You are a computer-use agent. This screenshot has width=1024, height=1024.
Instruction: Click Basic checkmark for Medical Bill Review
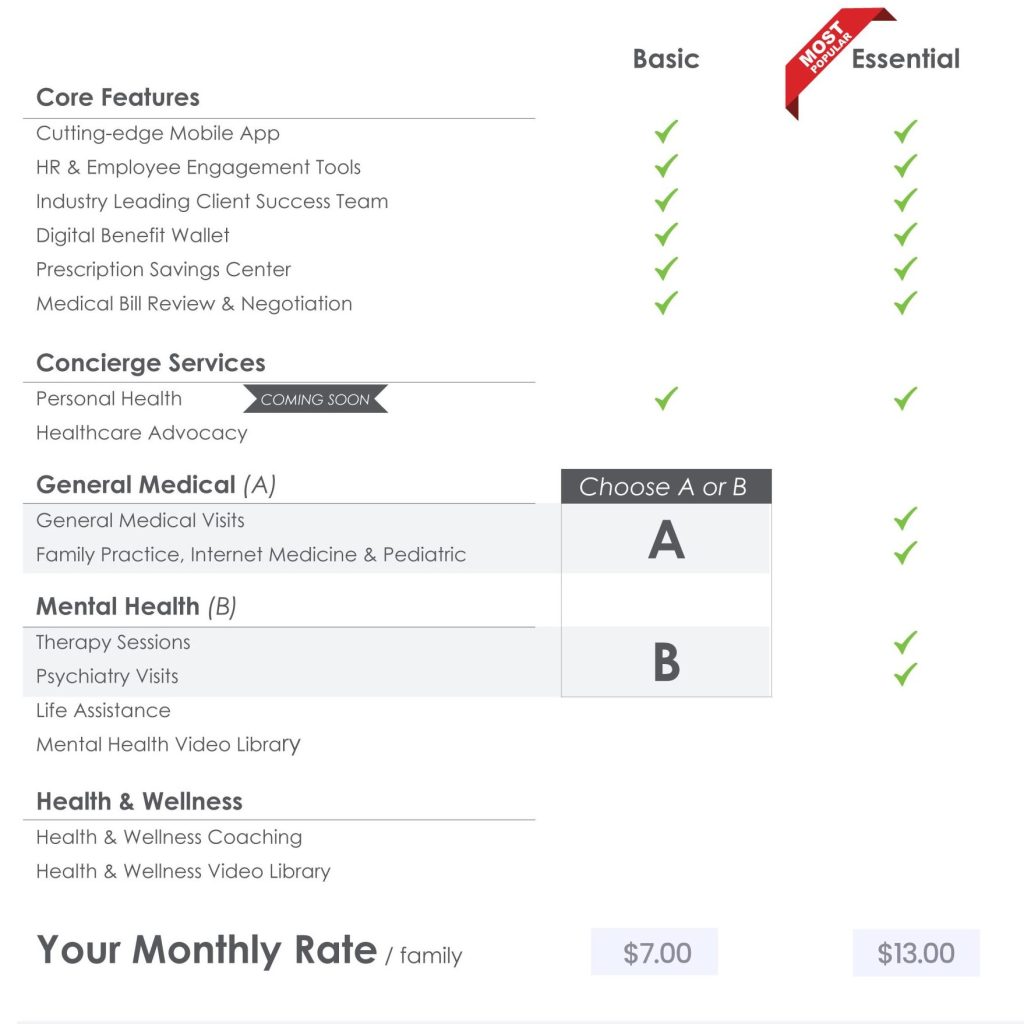point(666,302)
